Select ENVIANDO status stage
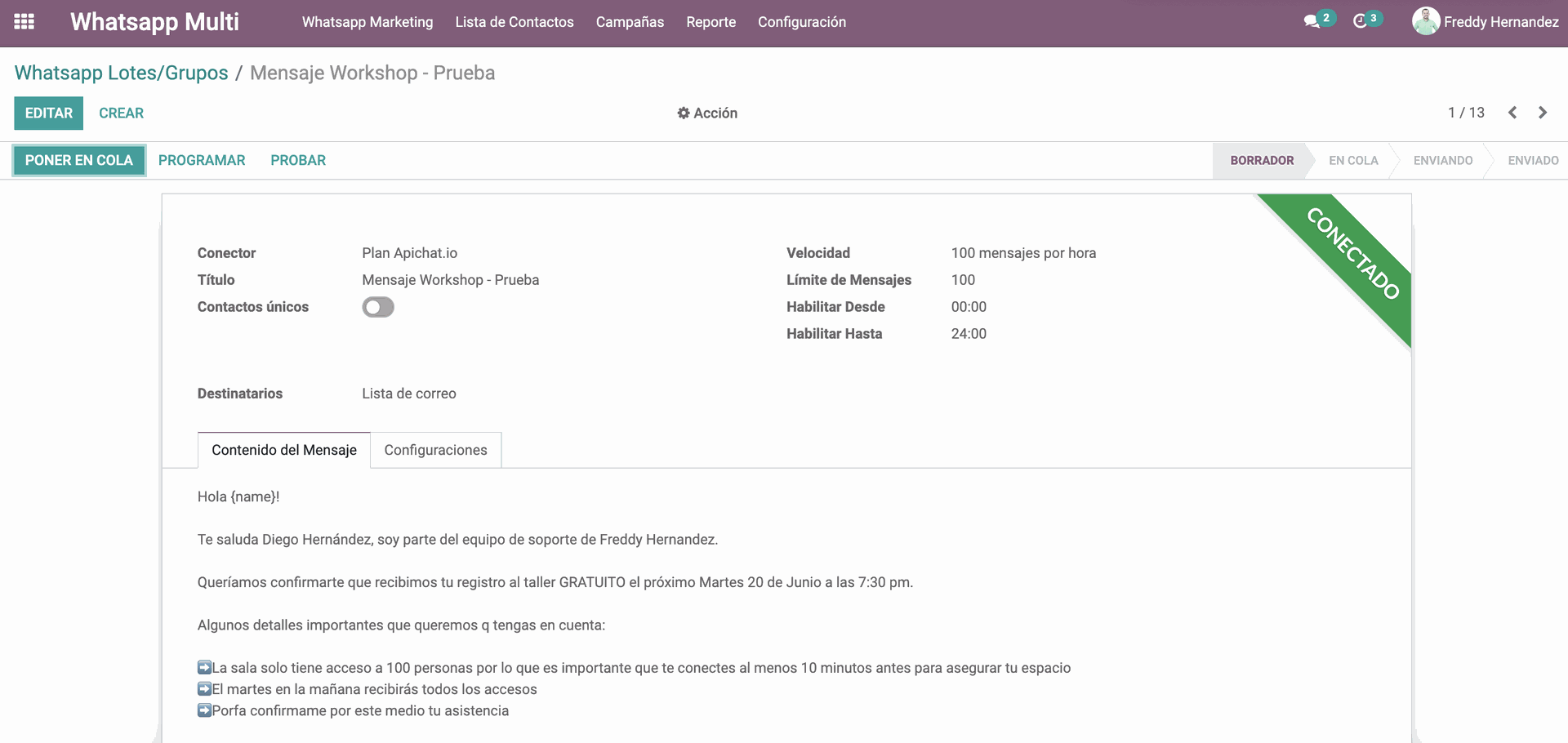Viewport: 1568px width, 743px height. 1443,160
